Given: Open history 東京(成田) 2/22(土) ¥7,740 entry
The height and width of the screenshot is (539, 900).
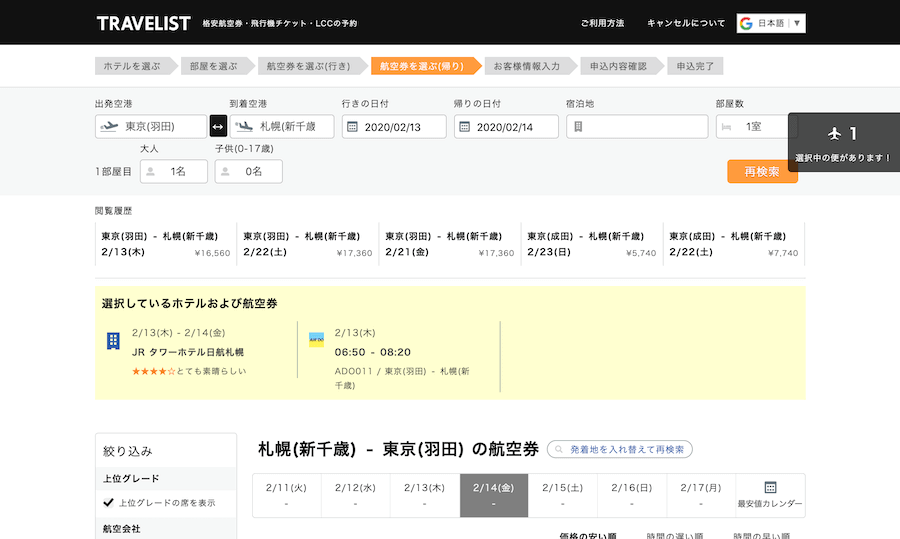Looking at the screenshot, I should pos(734,244).
